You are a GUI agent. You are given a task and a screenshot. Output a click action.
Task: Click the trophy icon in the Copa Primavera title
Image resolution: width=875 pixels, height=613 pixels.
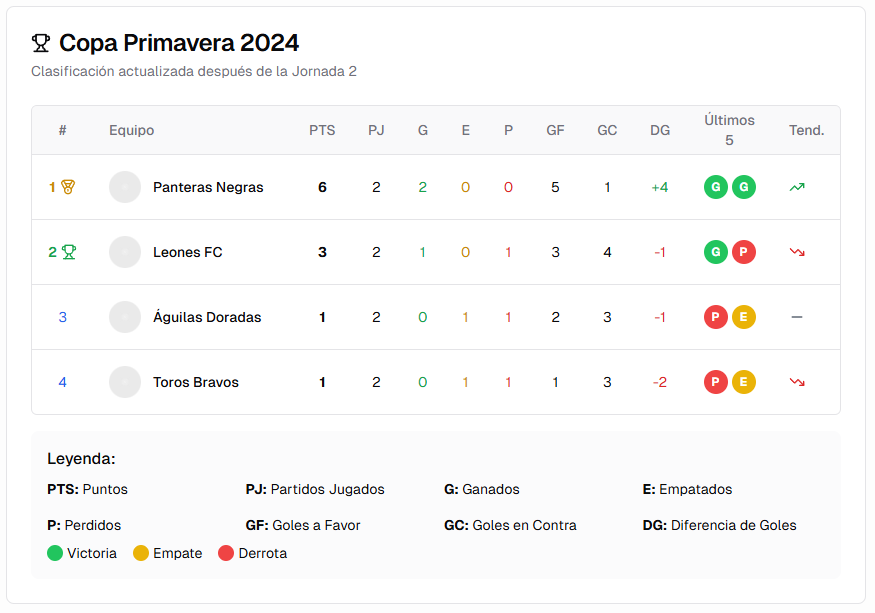click(x=38, y=42)
